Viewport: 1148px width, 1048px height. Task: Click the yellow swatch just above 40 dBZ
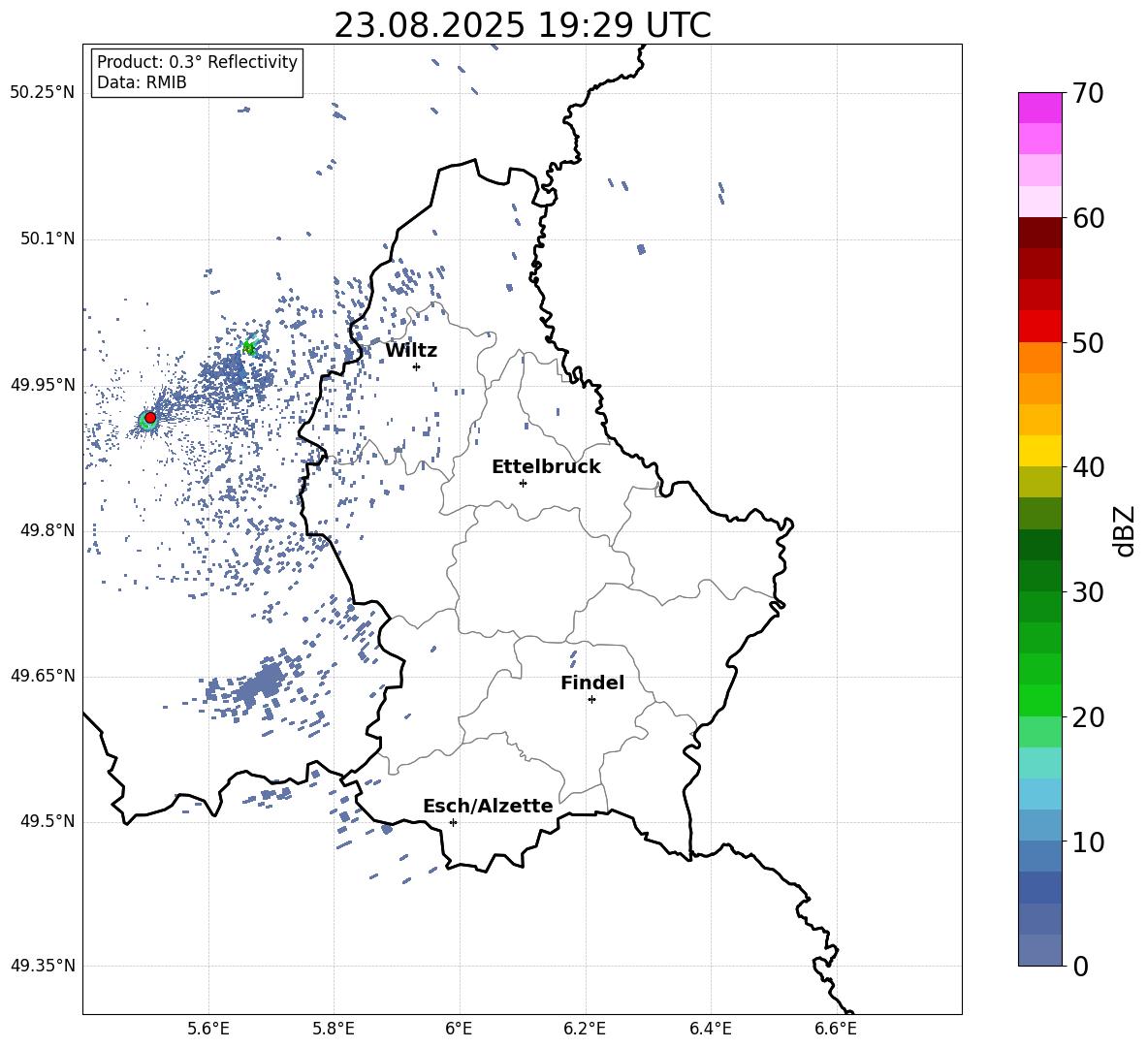(x=1039, y=451)
